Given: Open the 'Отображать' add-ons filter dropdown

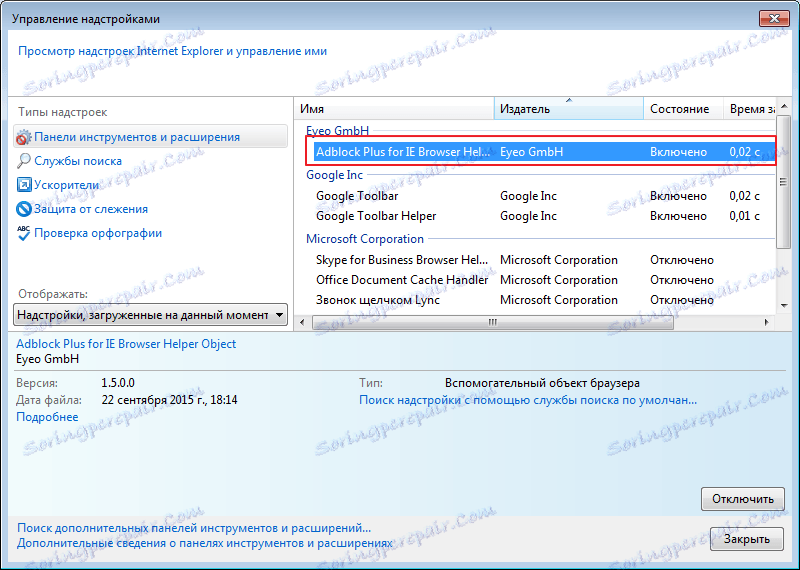Looking at the screenshot, I should [x=151, y=315].
